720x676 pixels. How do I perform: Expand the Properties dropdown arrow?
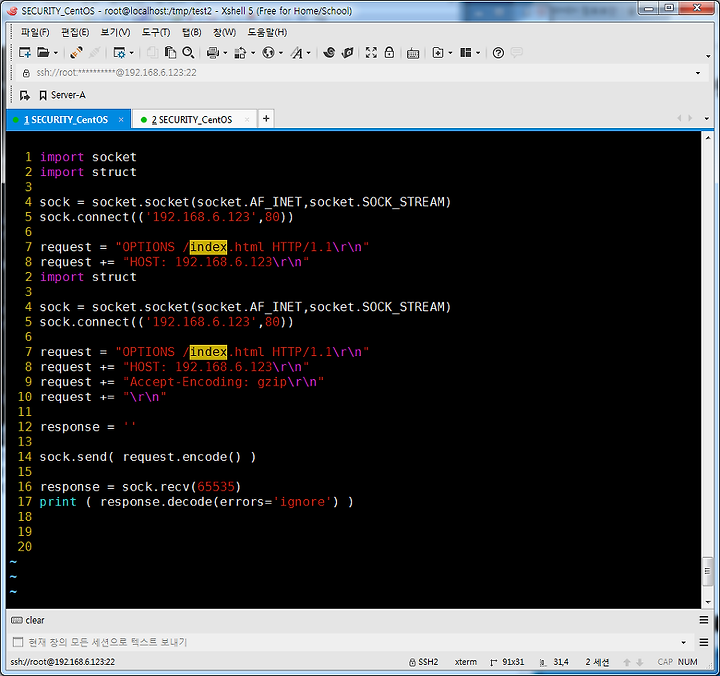pyautogui.click(x=132, y=53)
